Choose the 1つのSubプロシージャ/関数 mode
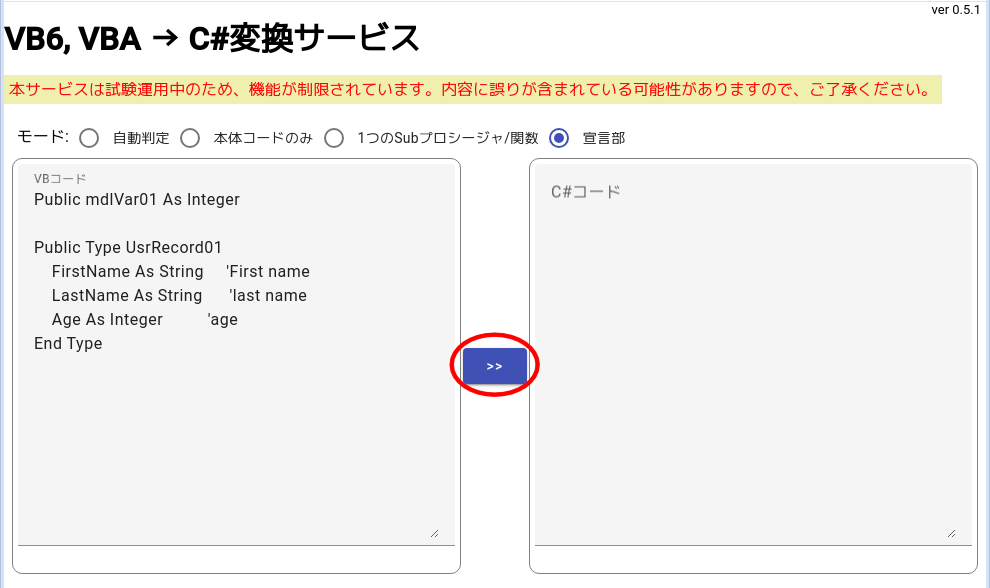Image resolution: width=990 pixels, height=588 pixels. click(334, 138)
